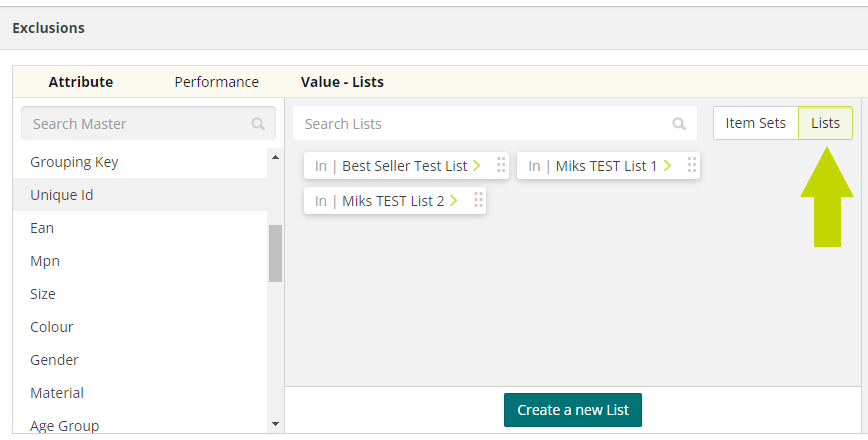Open the Attribute tab

[x=81, y=82]
